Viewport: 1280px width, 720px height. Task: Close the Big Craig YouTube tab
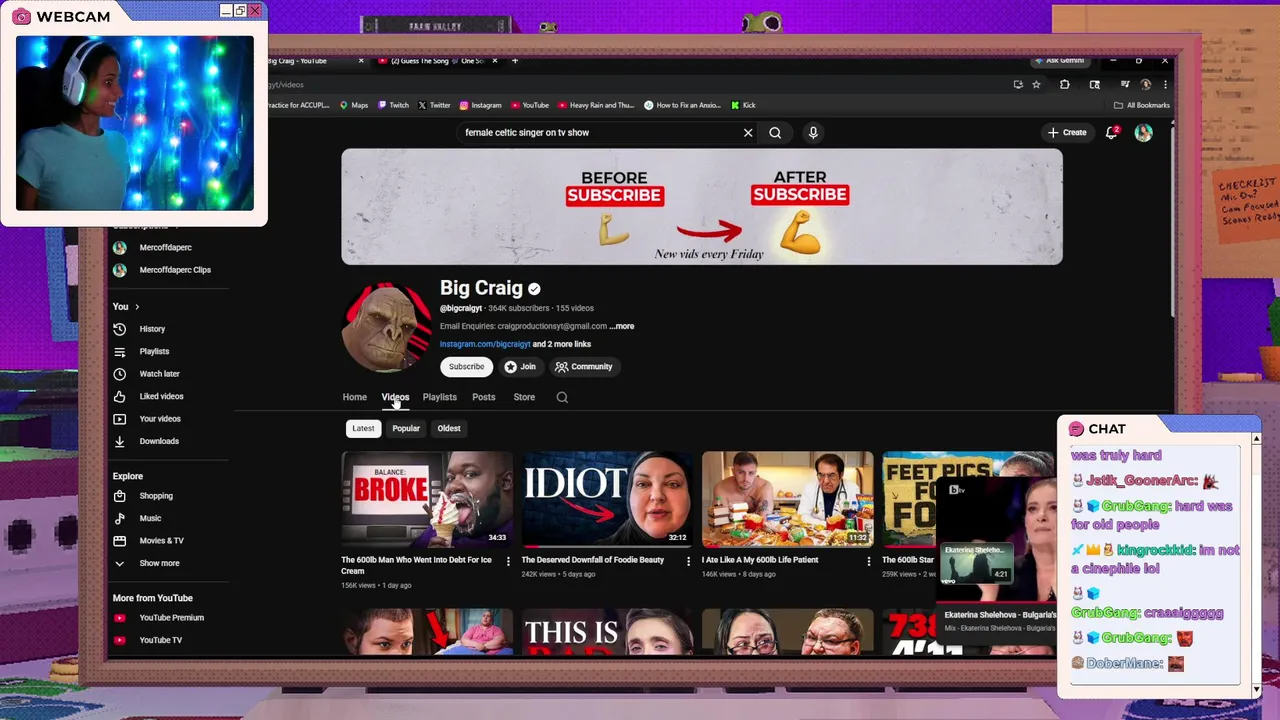click(361, 61)
